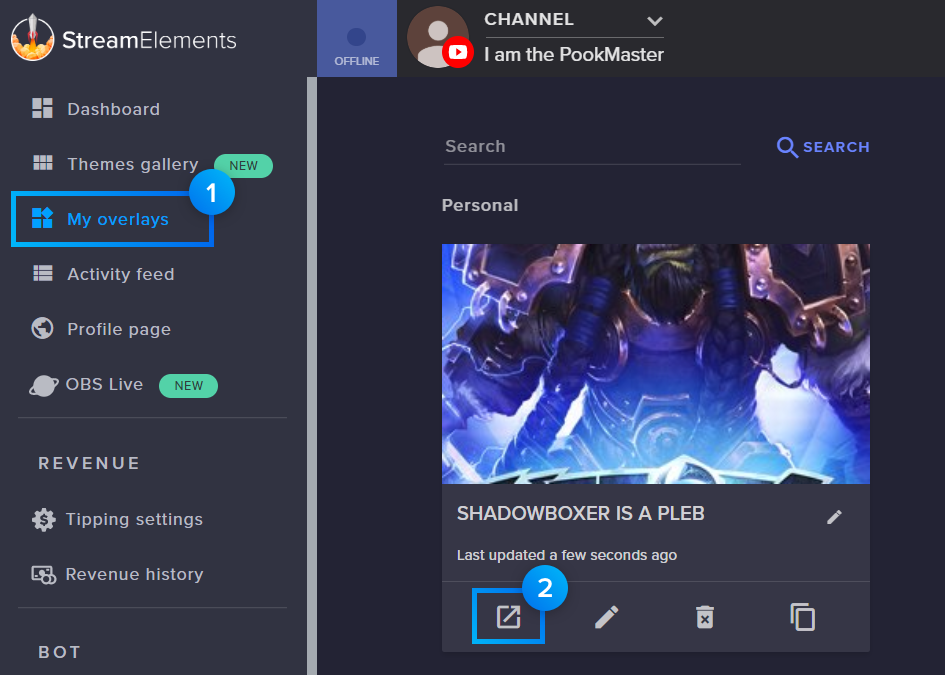Click the Tipping settings gear icon
The height and width of the screenshot is (675, 945).
click(43, 519)
